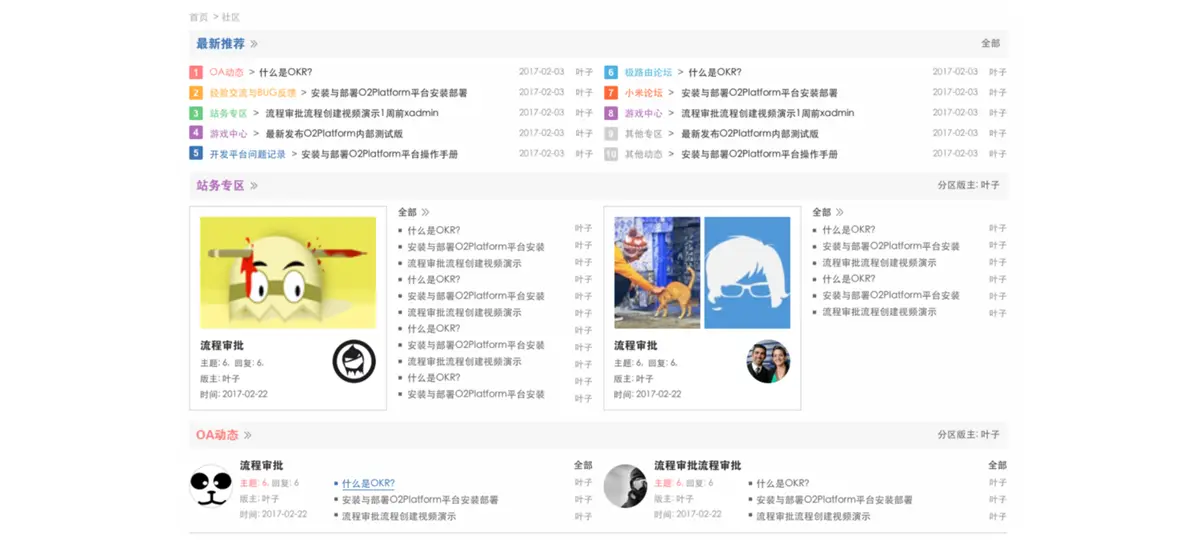This screenshot has height=542, width=1184.
Task: Open the yellow cartoon egg cover image
Action: [288, 273]
